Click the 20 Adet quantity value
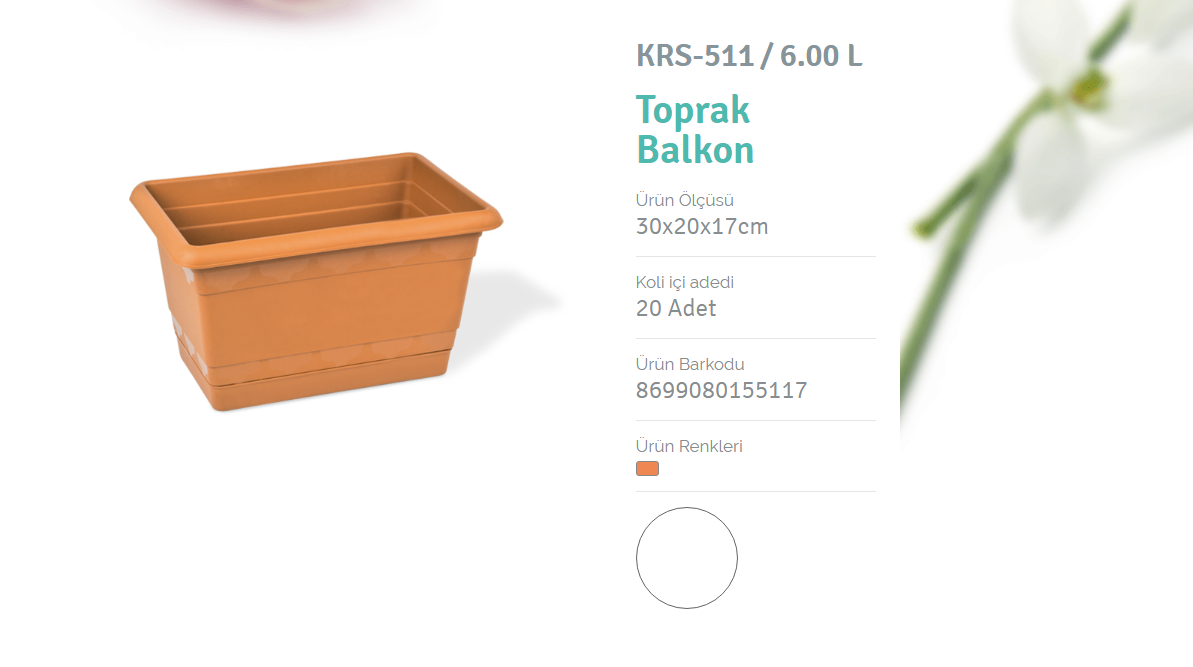1193x667 pixels. (x=676, y=308)
